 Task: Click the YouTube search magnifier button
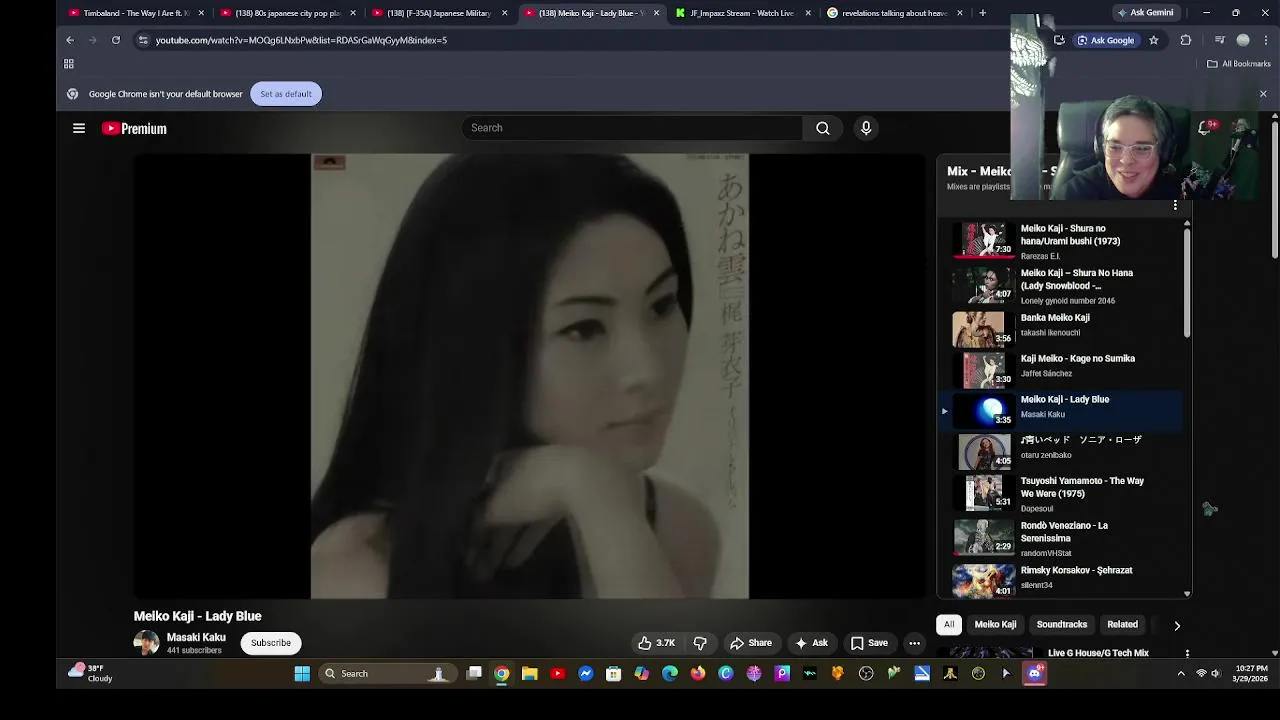(x=823, y=128)
